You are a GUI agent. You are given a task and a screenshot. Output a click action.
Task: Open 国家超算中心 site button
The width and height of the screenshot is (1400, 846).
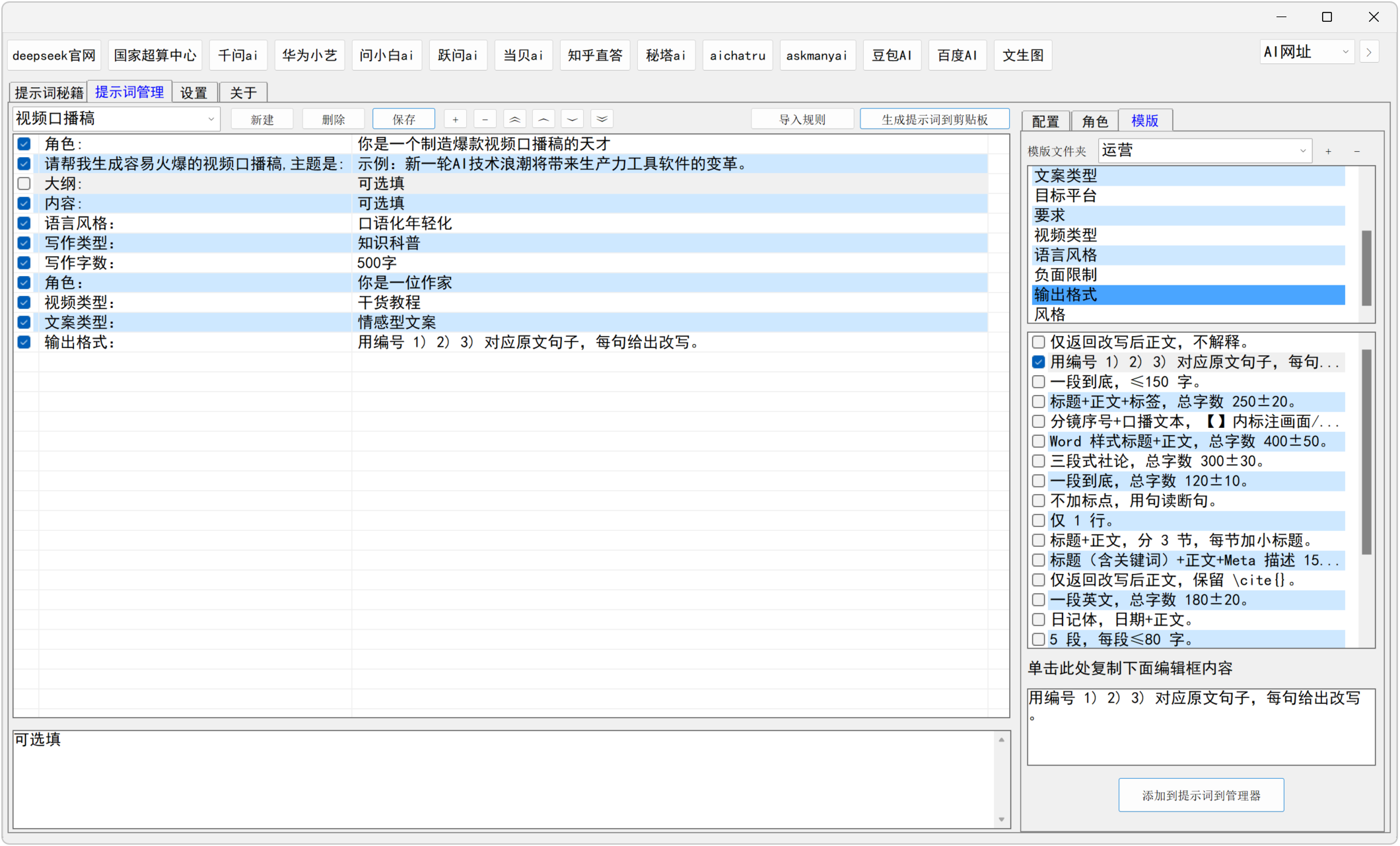tap(155, 55)
